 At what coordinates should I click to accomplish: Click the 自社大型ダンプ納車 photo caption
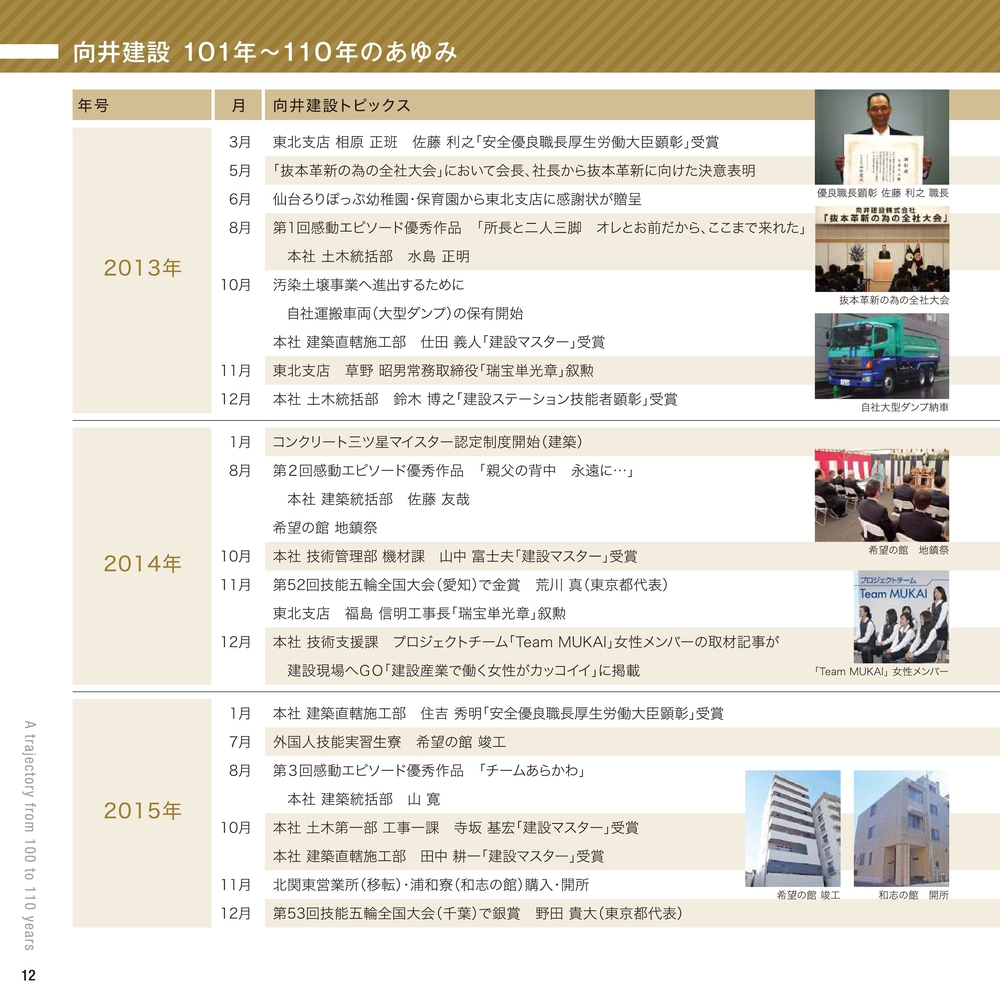tap(904, 408)
